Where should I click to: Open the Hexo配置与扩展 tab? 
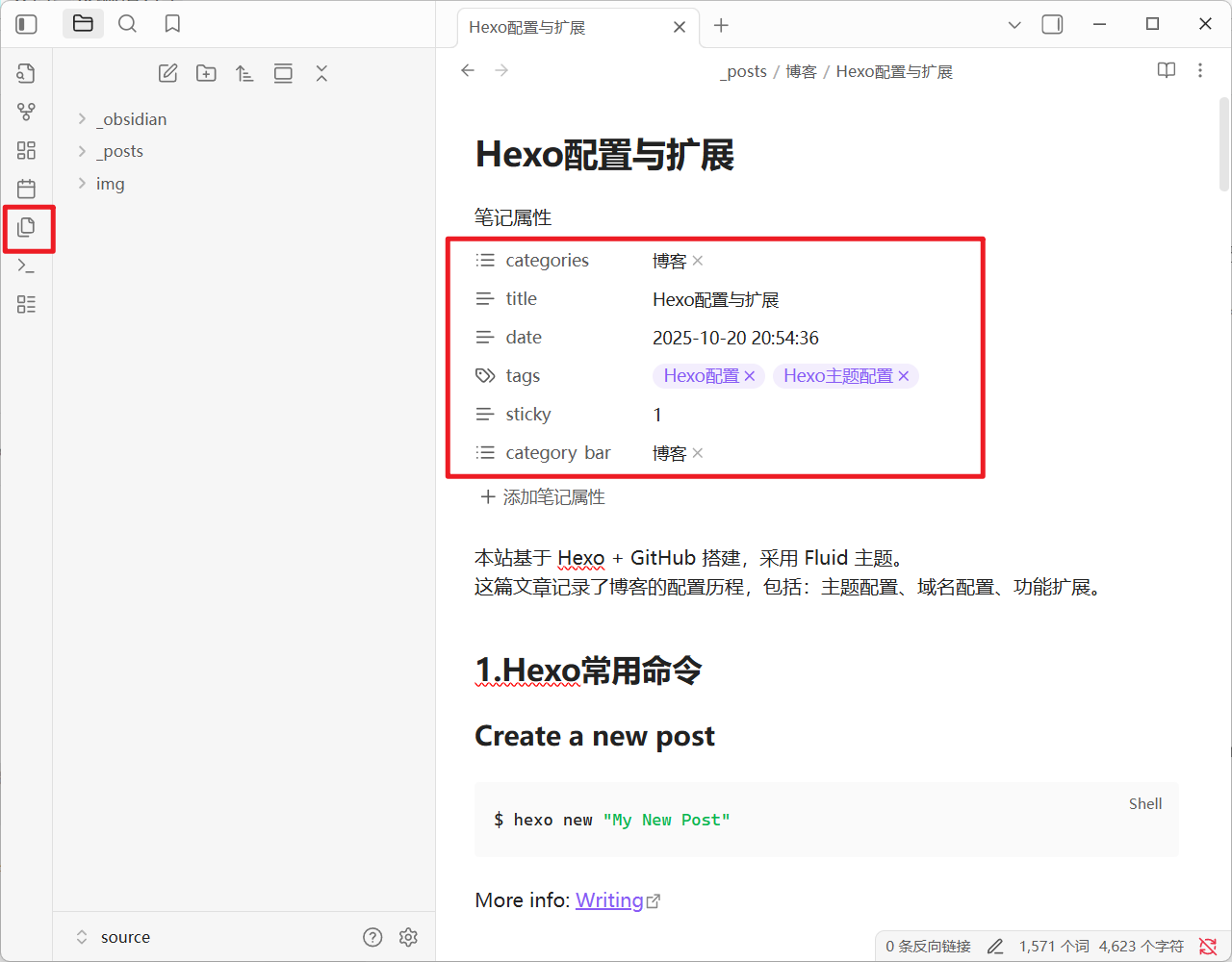click(577, 27)
